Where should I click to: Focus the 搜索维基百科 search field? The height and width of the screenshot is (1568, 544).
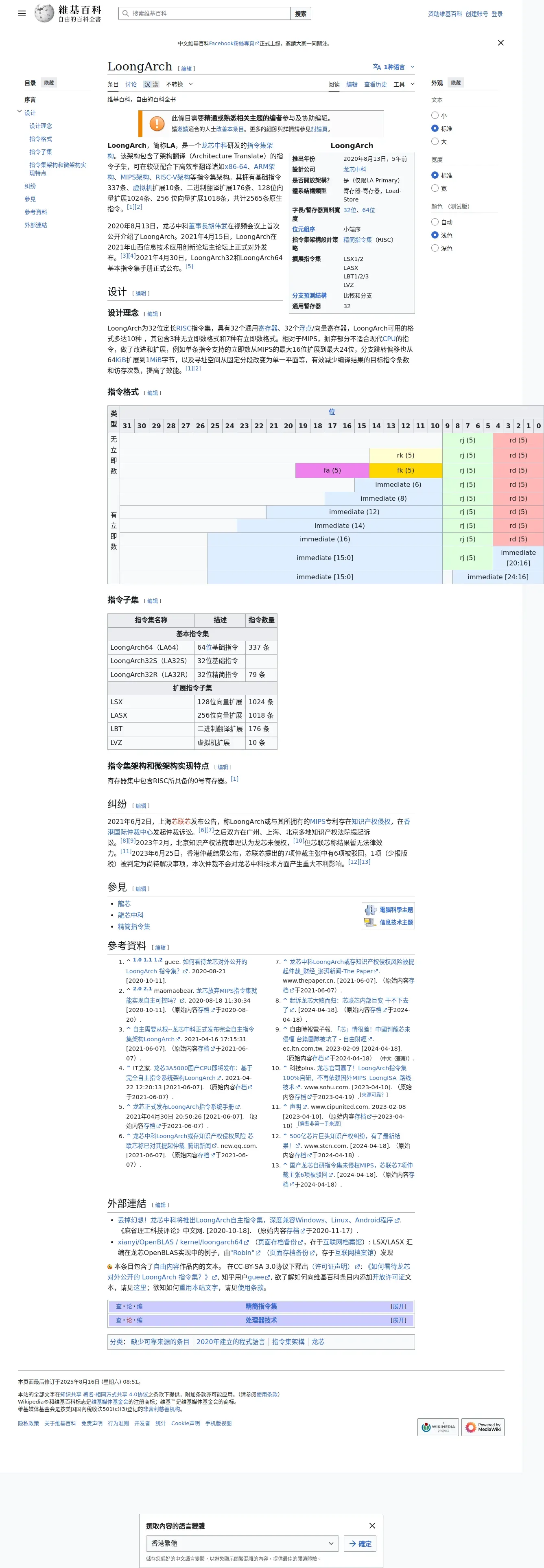coord(204,13)
